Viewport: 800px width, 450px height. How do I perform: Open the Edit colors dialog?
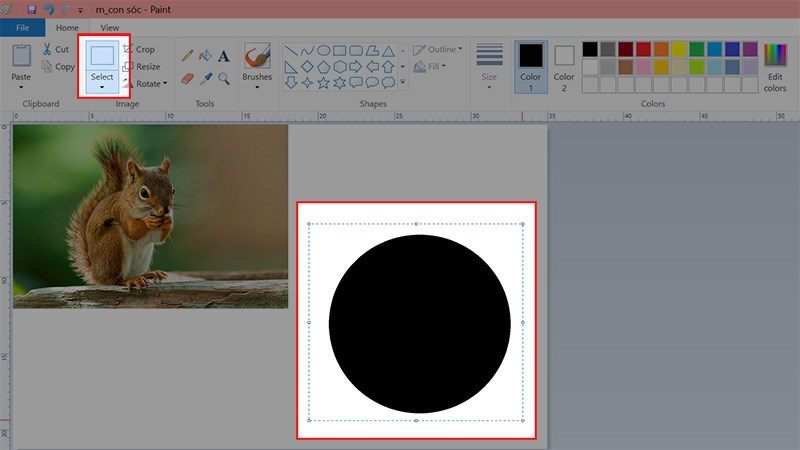tap(775, 67)
